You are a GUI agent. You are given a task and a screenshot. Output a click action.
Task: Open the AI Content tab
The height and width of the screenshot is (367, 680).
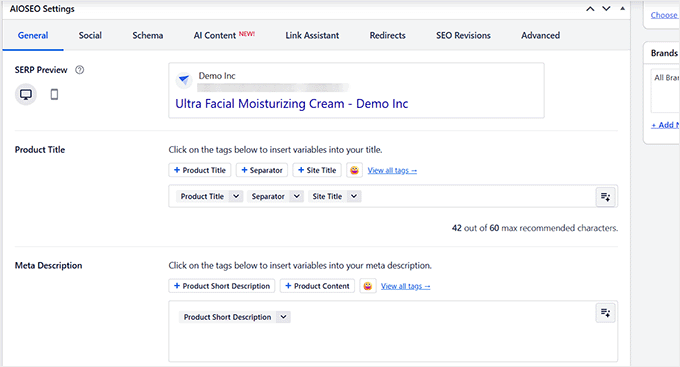(x=224, y=36)
